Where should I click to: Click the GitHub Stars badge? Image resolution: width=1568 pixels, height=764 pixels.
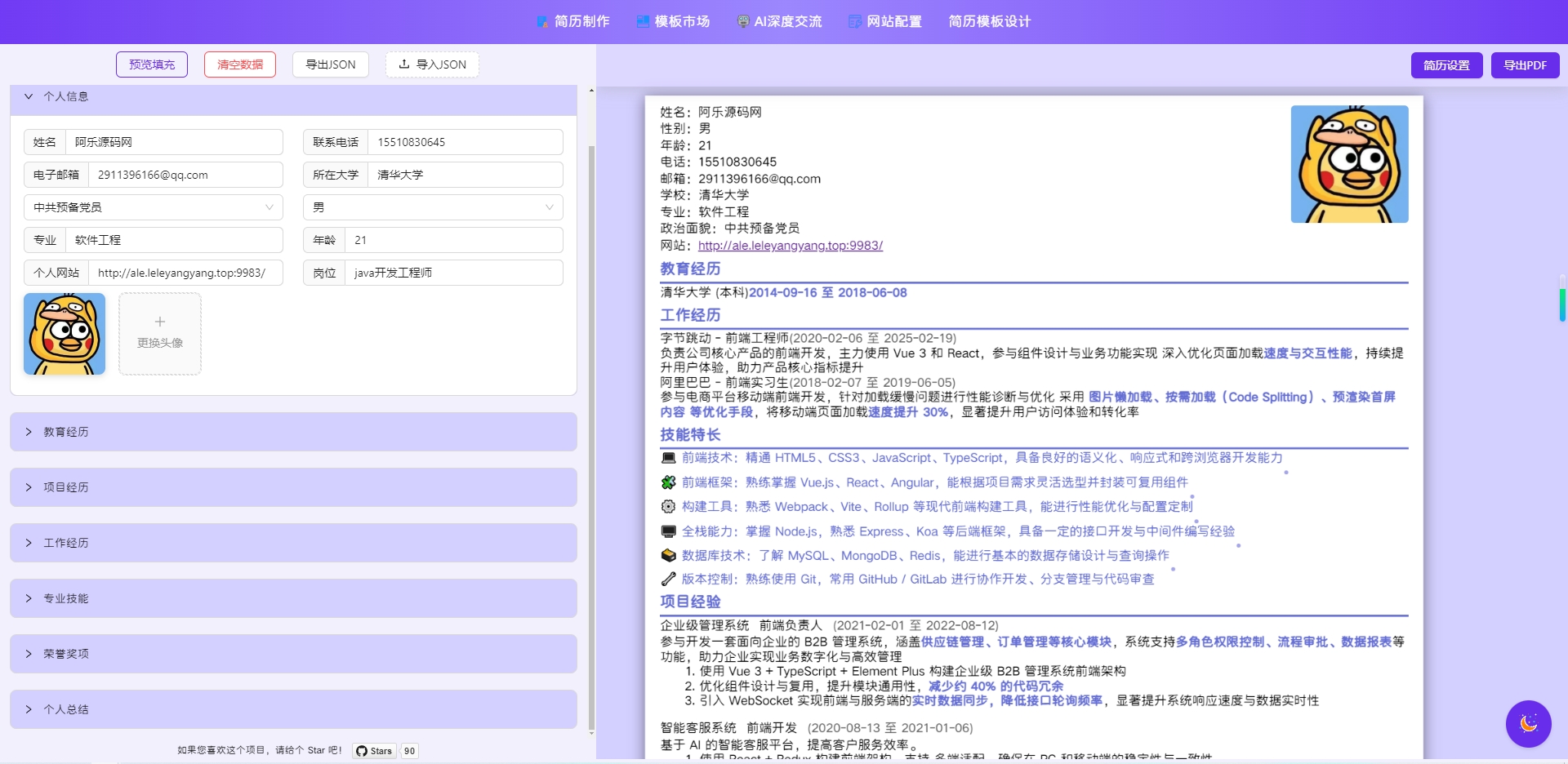pyautogui.click(x=375, y=751)
